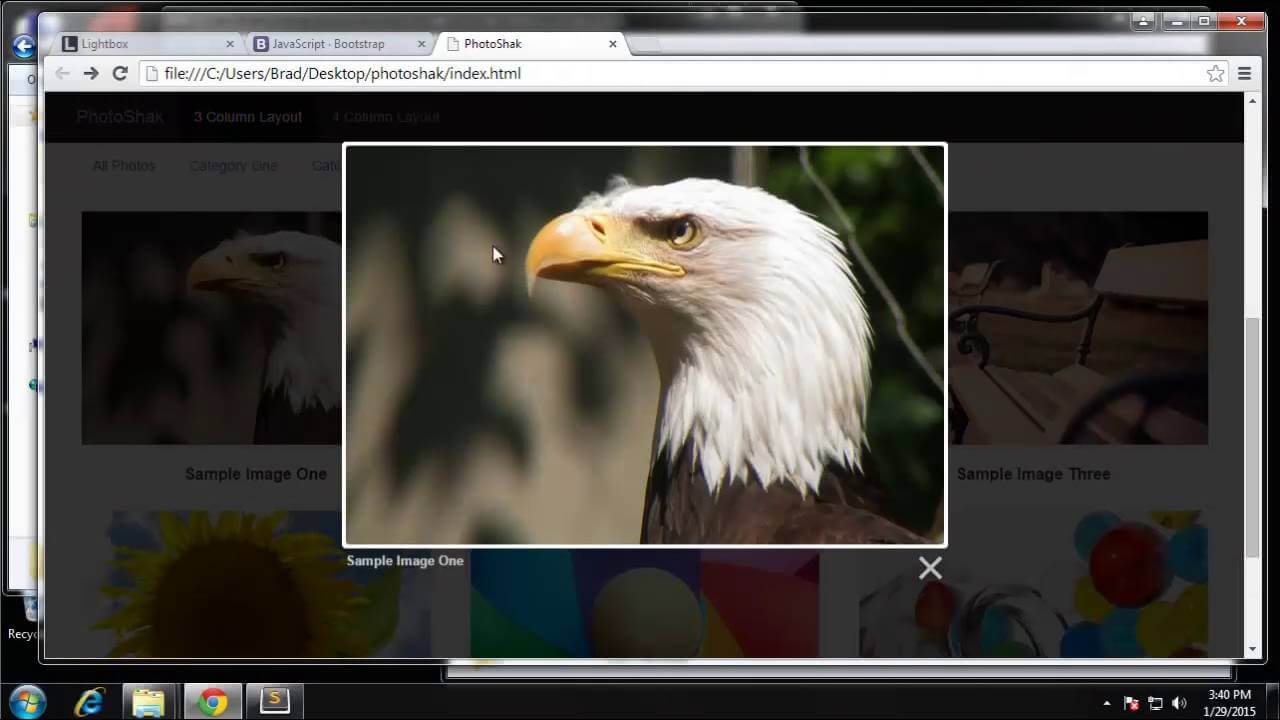Click the Chrome user profile button
Screen dimensions: 1280x720
[1143, 21]
